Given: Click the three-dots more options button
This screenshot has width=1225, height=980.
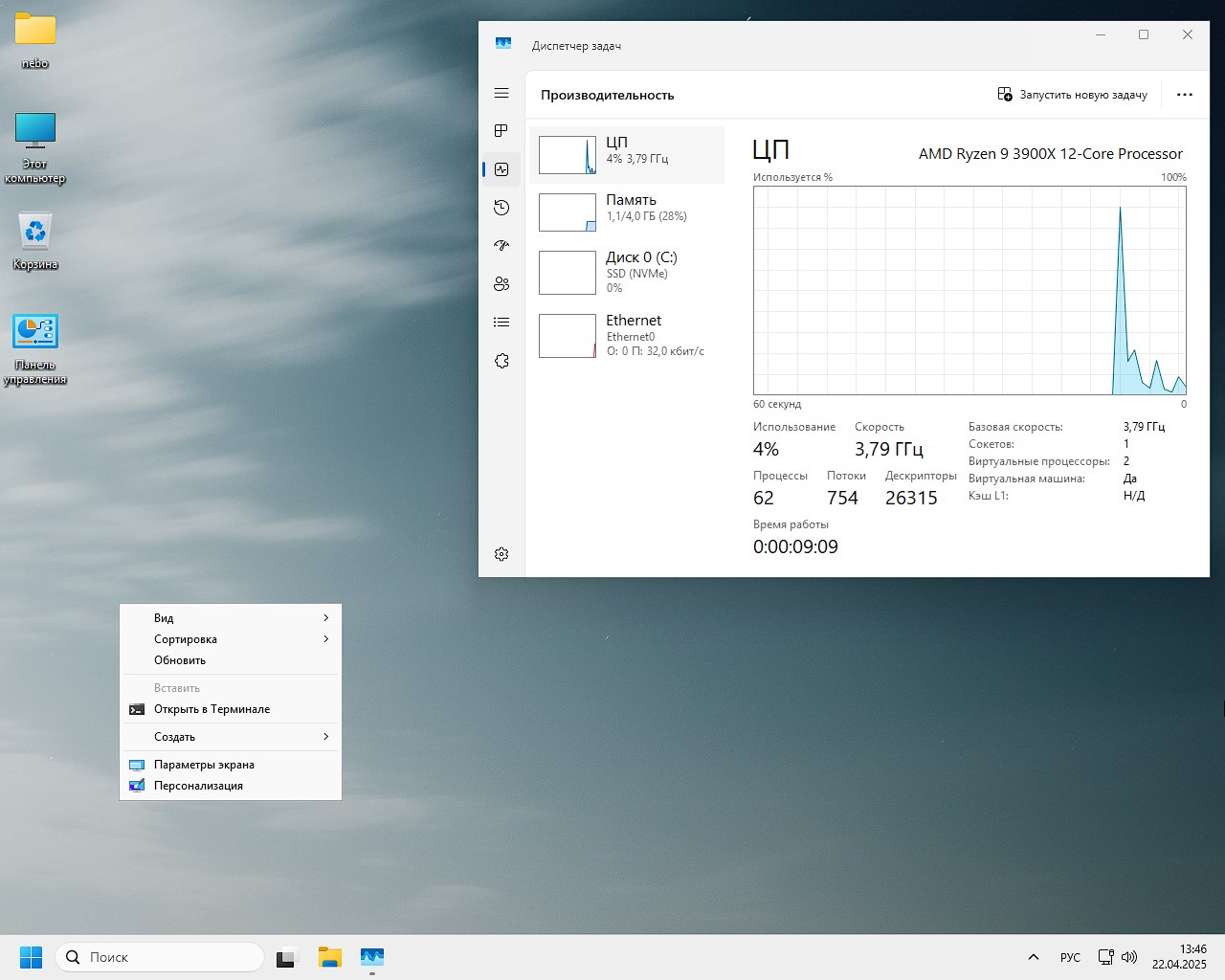Looking at the screenshot, I should tap(1184, 95).
